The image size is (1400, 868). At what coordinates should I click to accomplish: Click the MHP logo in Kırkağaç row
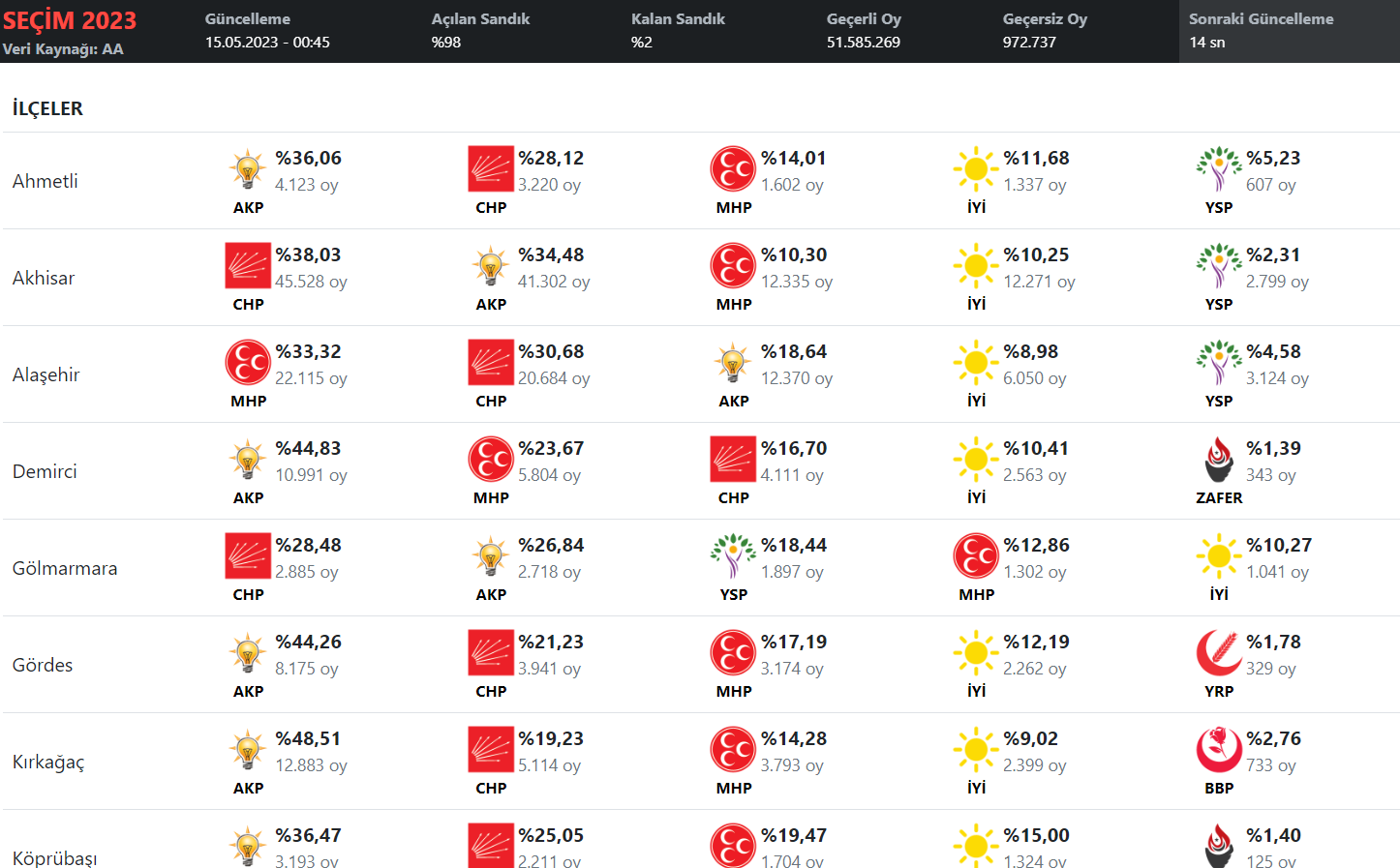pyautogui.click(x=734, y=750)
